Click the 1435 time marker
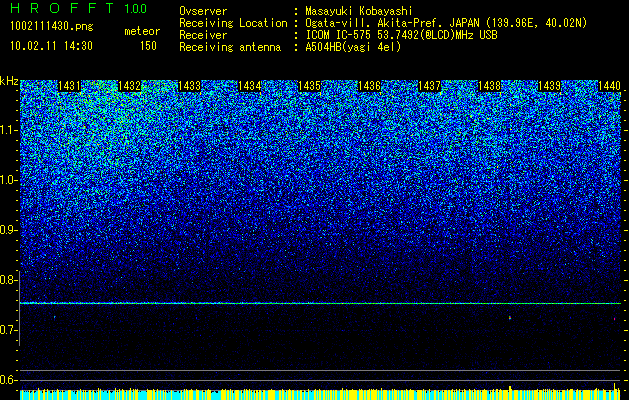Viewport: 629px width, 400px height. [x=309, y=86]
